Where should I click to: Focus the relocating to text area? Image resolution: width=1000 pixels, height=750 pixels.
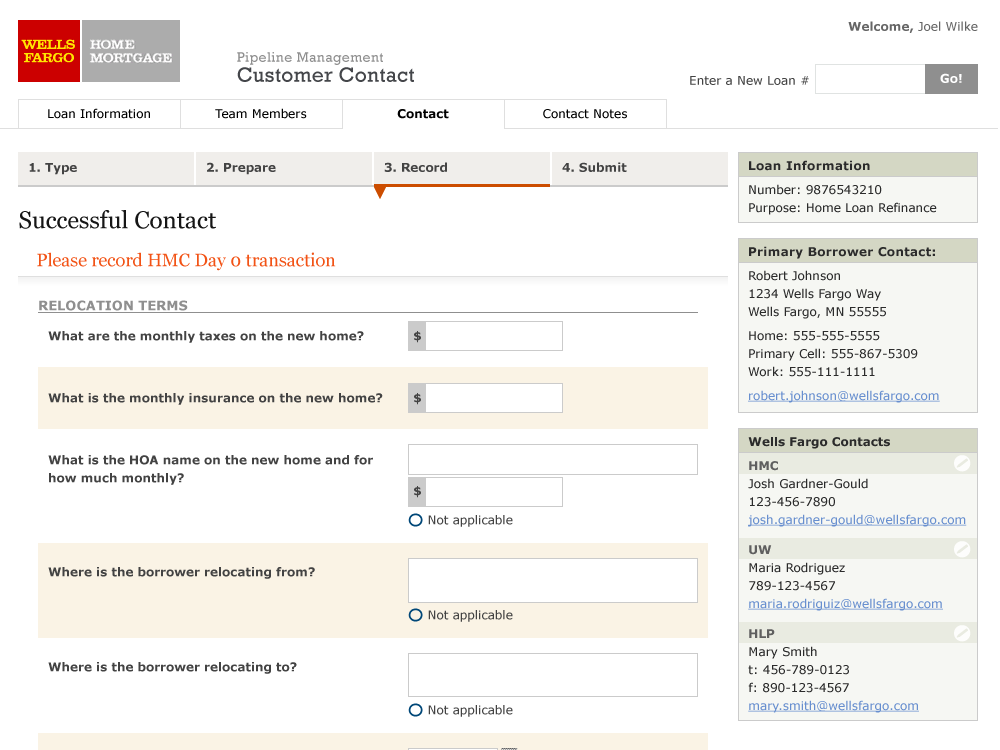pos(553,675)
